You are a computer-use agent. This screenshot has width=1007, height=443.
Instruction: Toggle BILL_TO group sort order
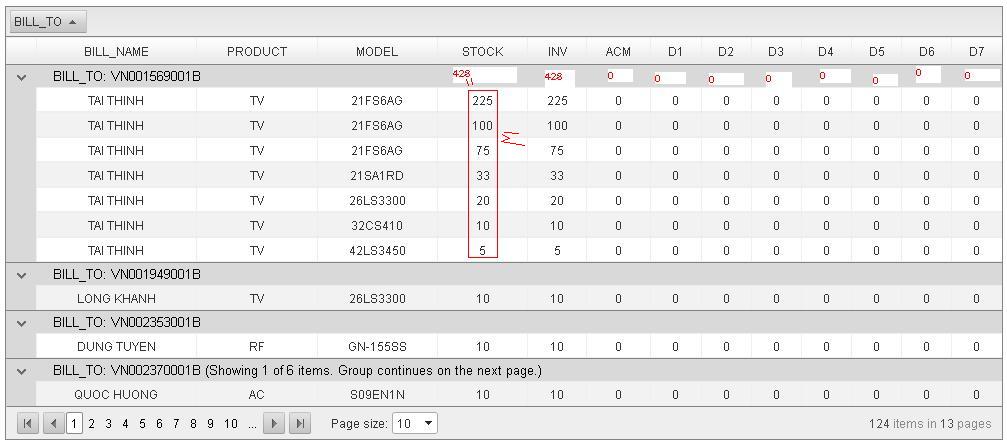point(48,22)
